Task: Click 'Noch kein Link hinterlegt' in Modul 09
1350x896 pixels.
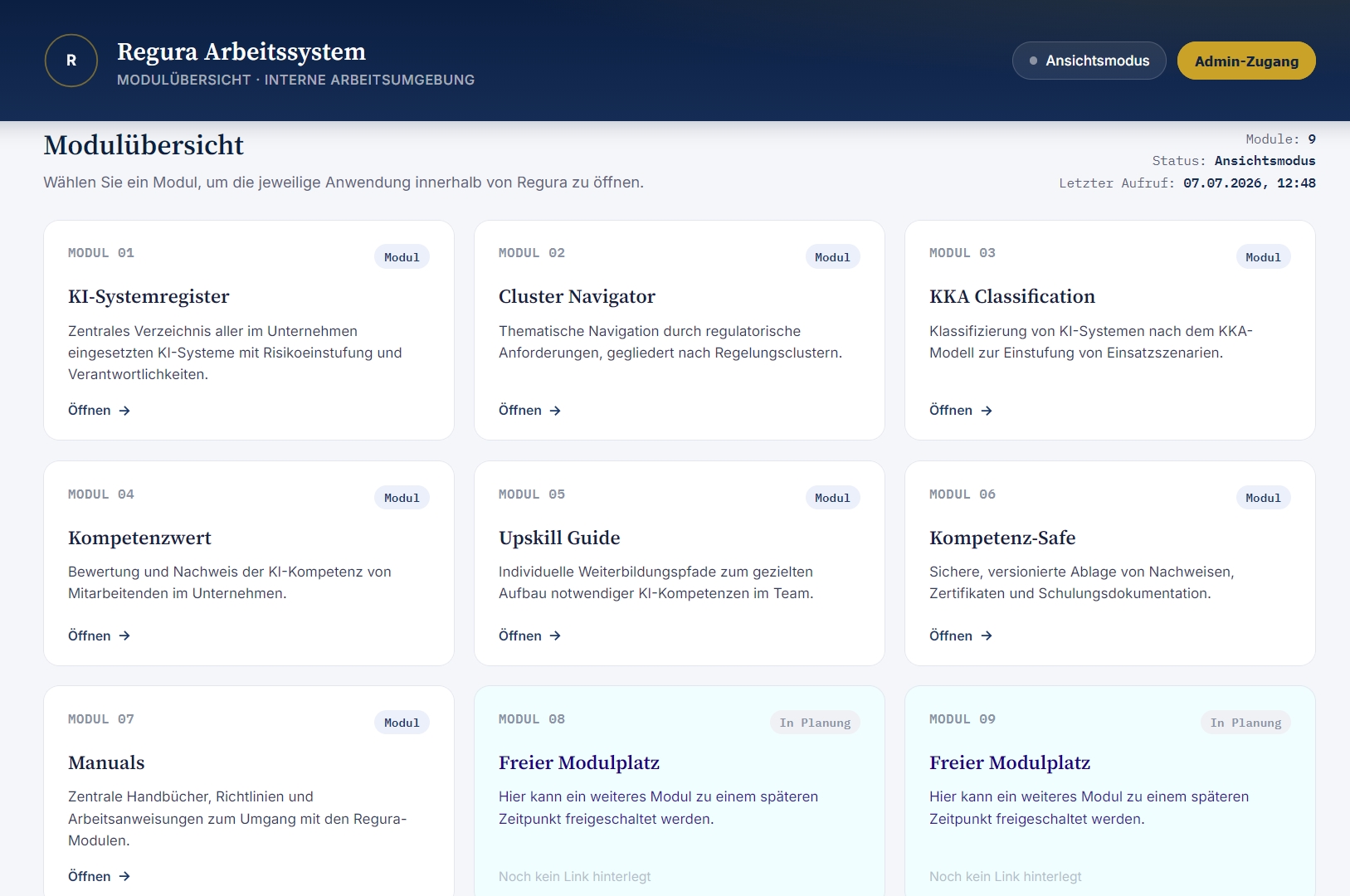Action: 1005,876
